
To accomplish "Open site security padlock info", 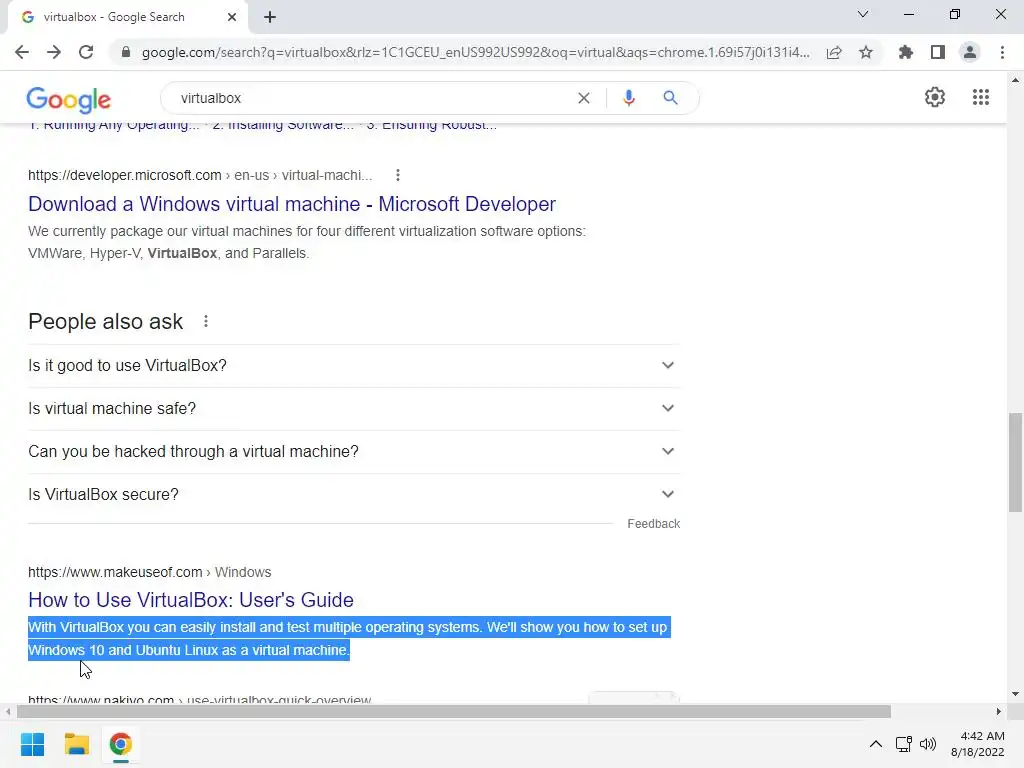I will point(126,52).
